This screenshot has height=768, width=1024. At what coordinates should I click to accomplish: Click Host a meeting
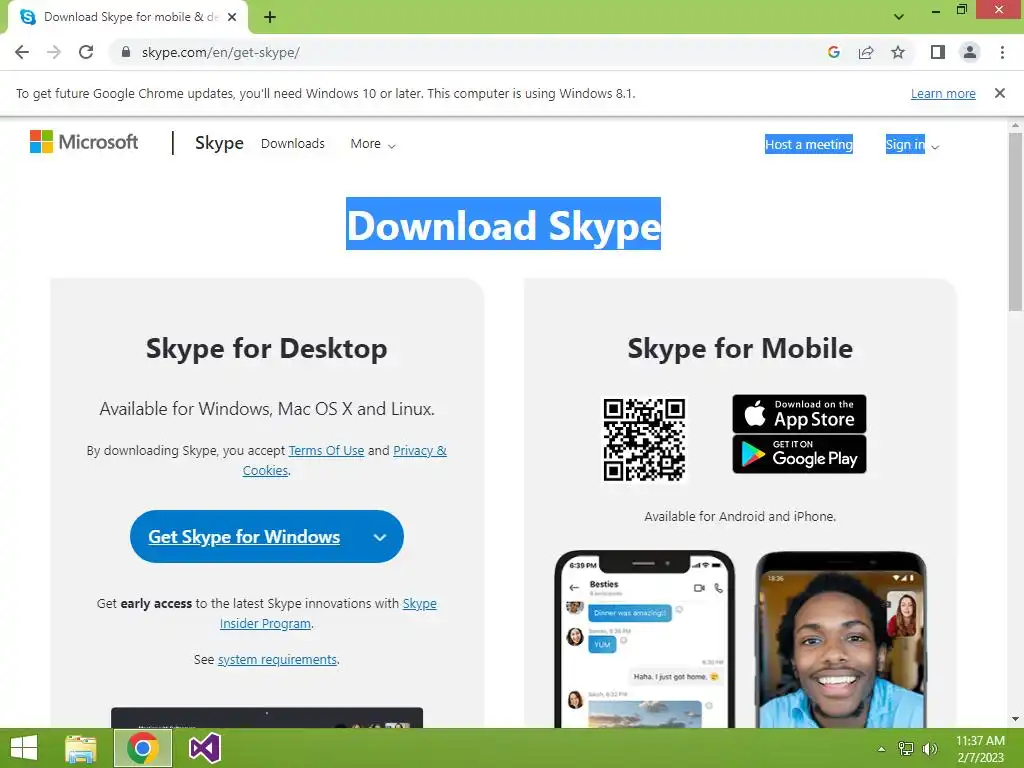point(808,144)
